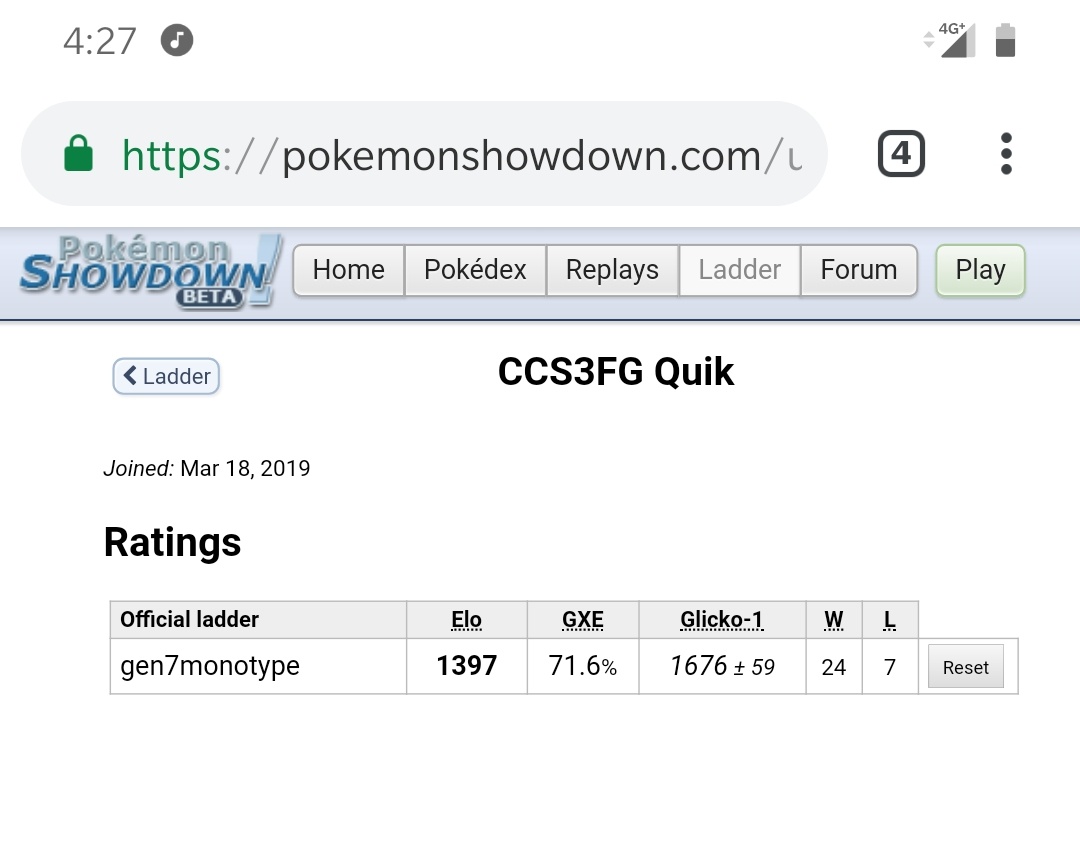Click the Glicko-1 column header
The image size is (1080, 852).
click(x=722, y=620)
